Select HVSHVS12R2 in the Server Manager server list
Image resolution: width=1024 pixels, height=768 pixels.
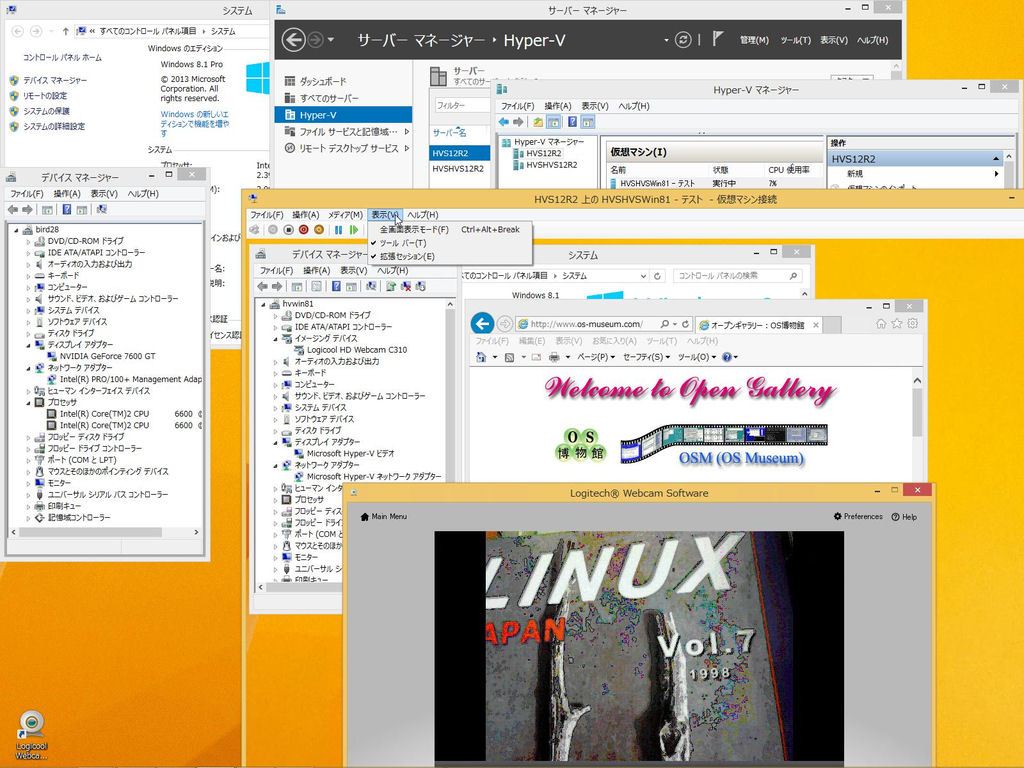click(x=458, y=168)
